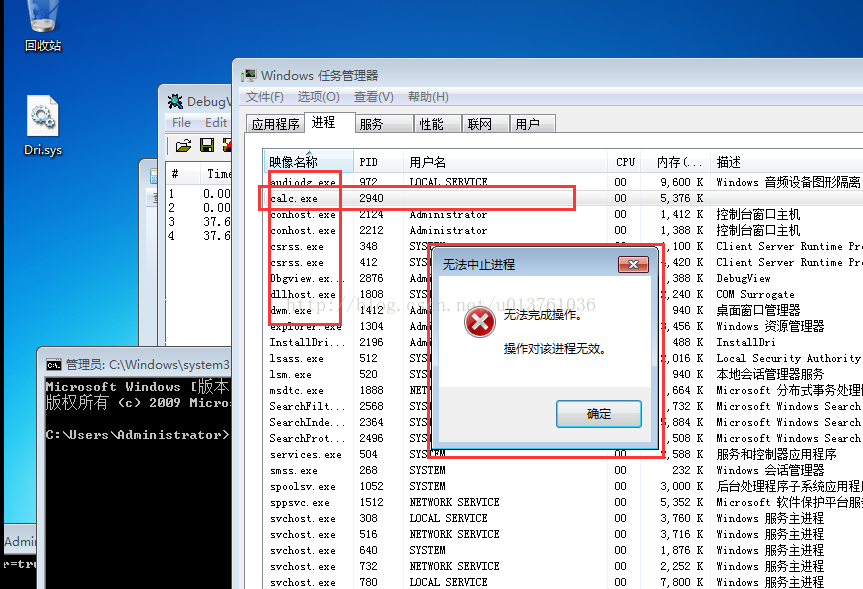Sort processes by CPU column header

point(625,162)
